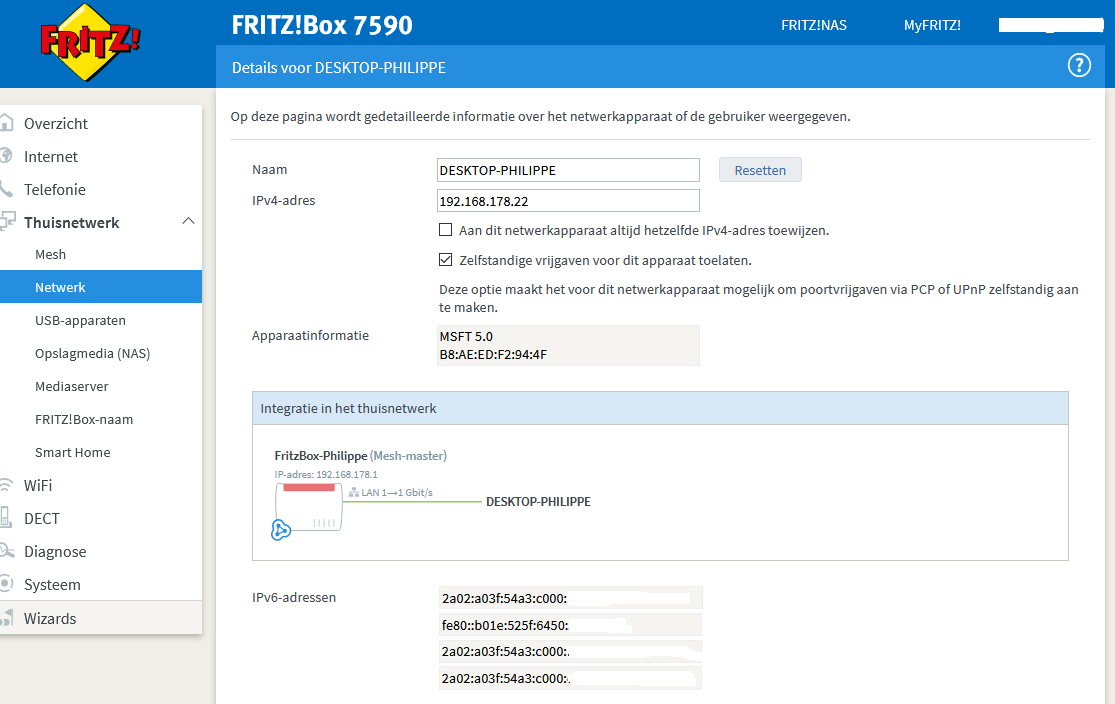Click the Mesh symbol on FritzBox diagram
The image size is (1115, 704).
[282, 531]
